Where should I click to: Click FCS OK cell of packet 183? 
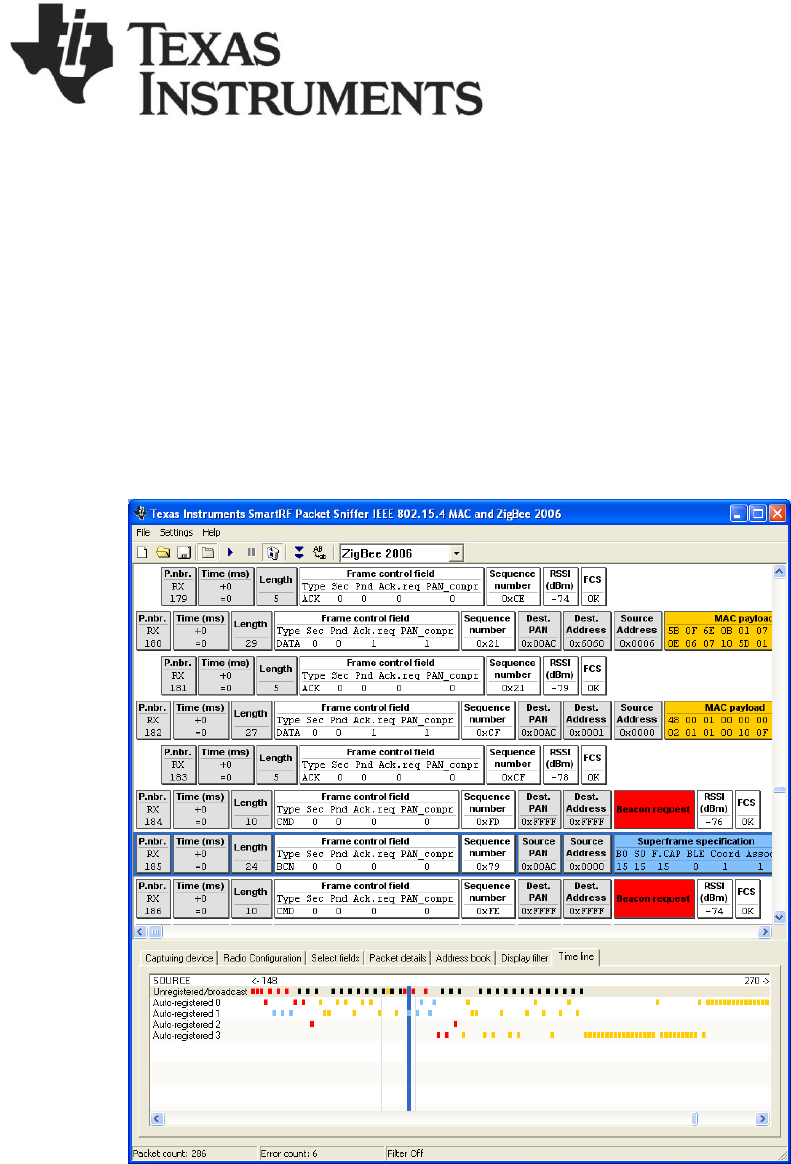pyautogui.click(x=593, y=765)
